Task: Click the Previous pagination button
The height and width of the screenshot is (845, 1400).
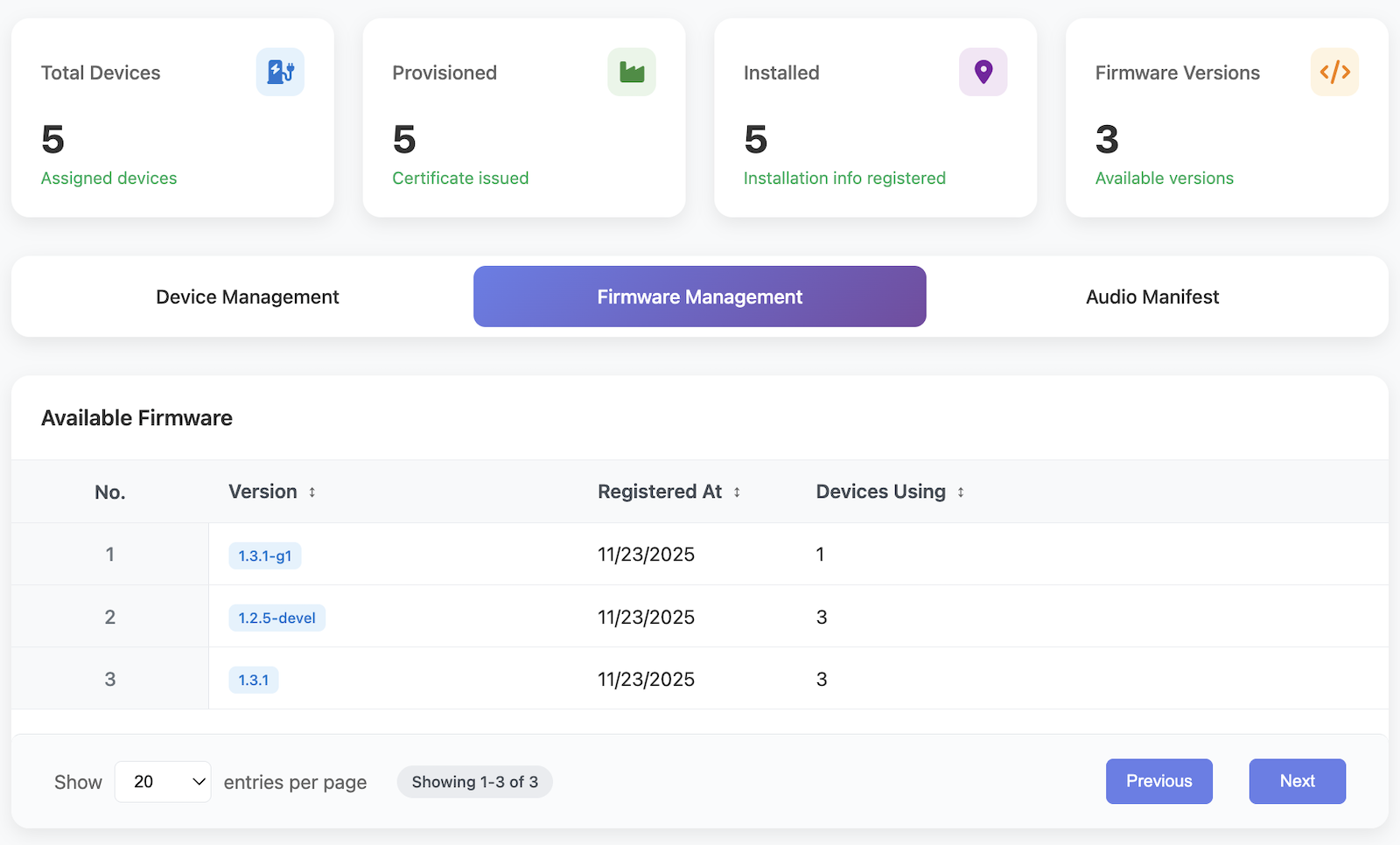Action: (1158, 781)
